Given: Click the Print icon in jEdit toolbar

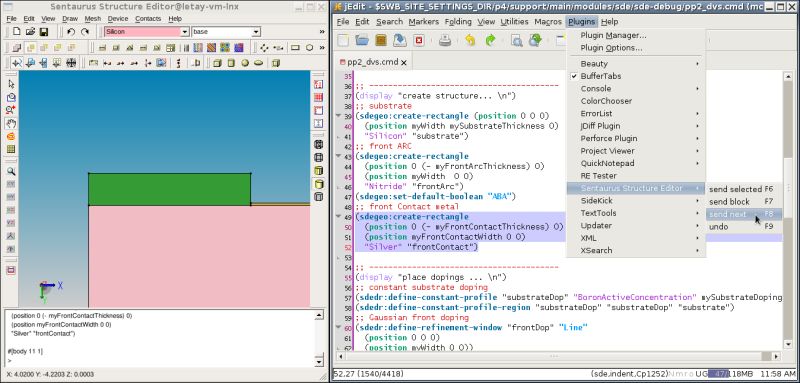Looking at the screenshot, I should click(445, 40).
